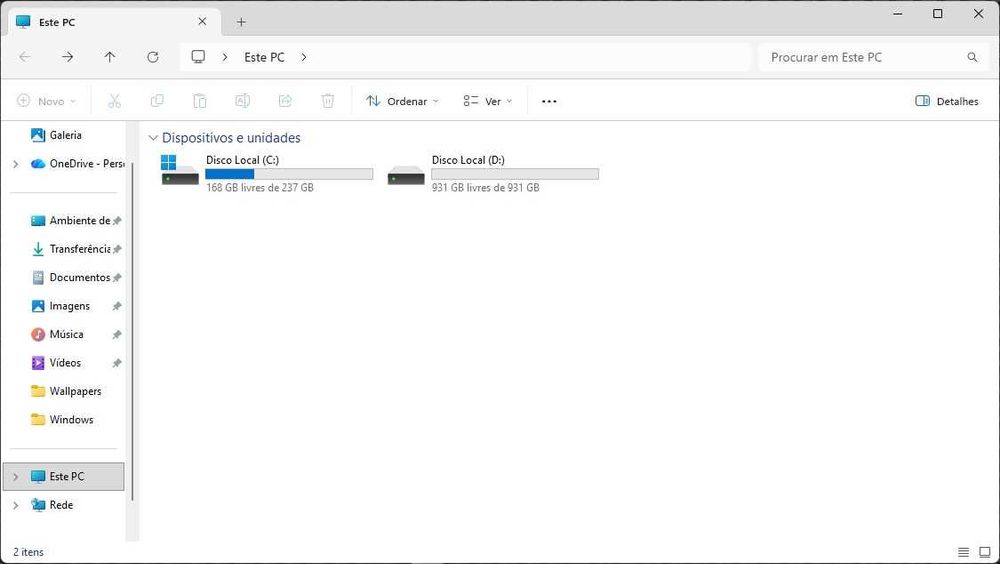Go back with the left arrow
1000x564 pixels.
pyautogui.click(x=24, y=57)
